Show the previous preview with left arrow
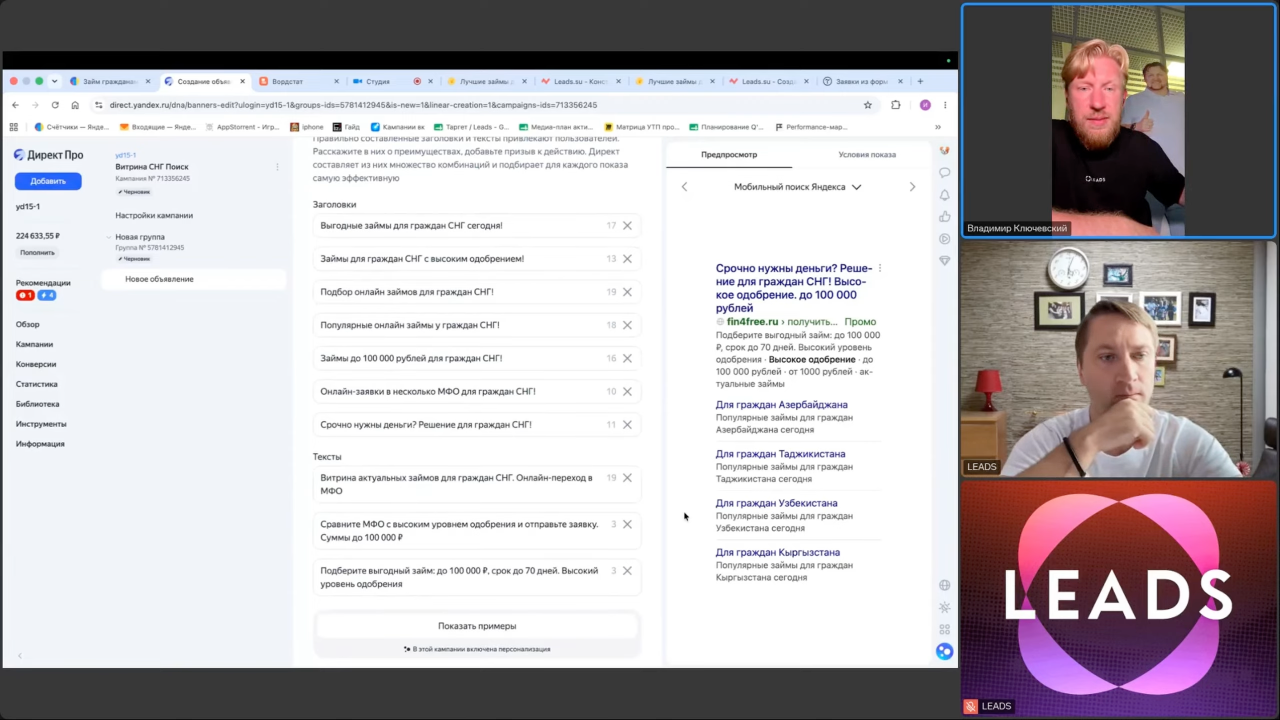 tap(684, 187)
